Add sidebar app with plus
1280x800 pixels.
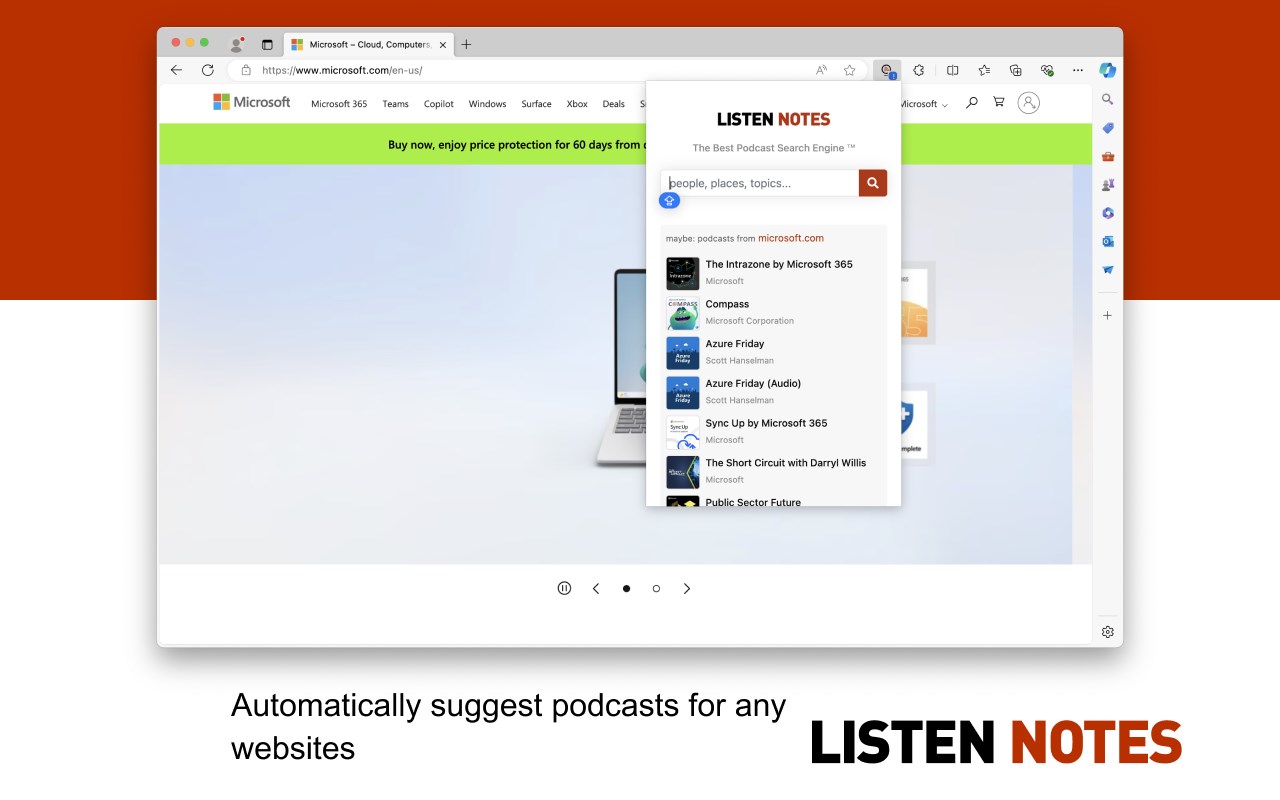(x=1107, y=315)
